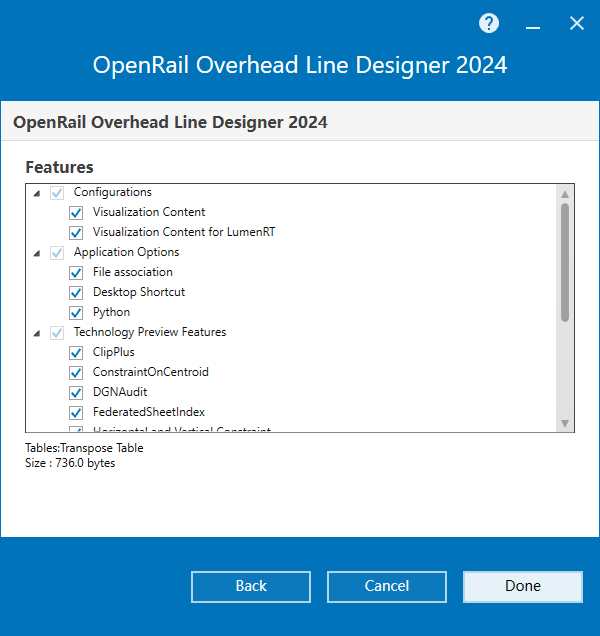The height and width of the screenshot is (636, 600).
Task: Select the ClipPlus label
Action: 114,352
